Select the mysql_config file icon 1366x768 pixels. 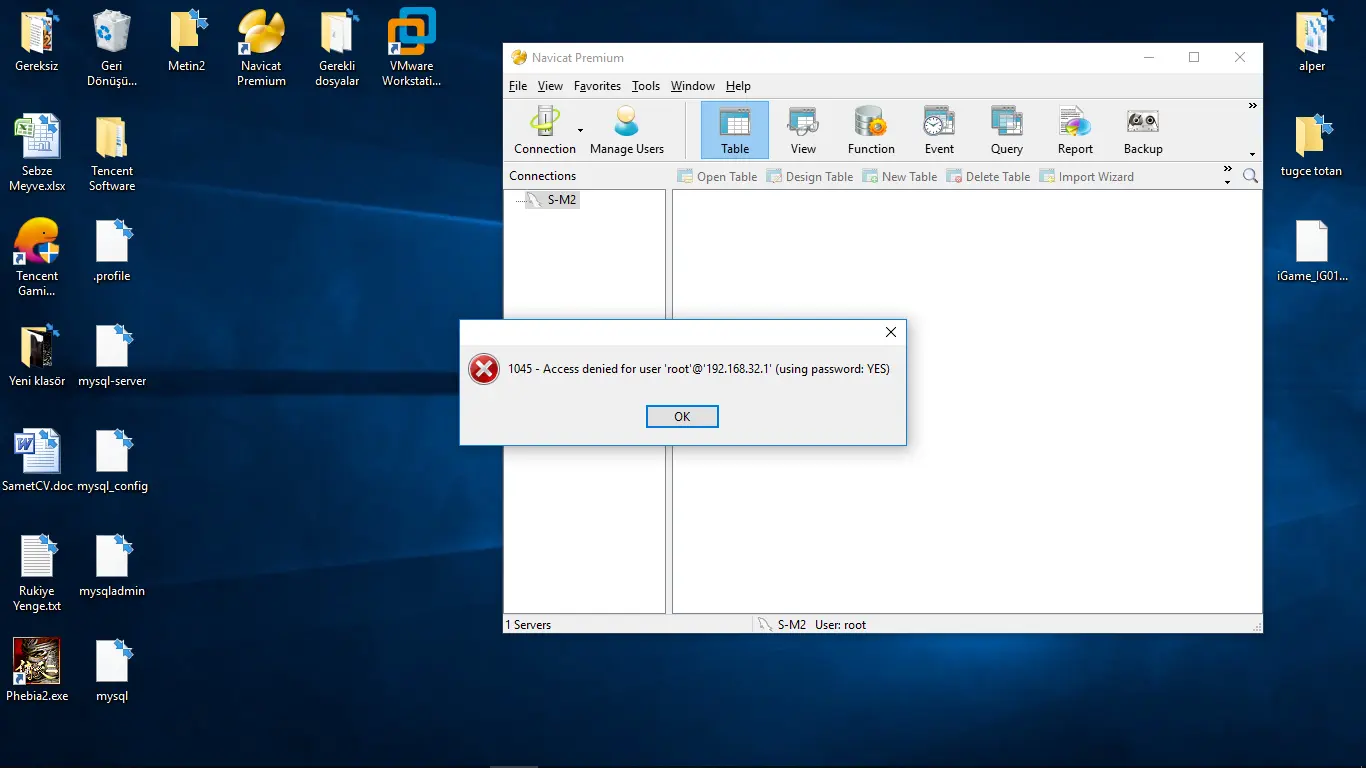(112, 461)
